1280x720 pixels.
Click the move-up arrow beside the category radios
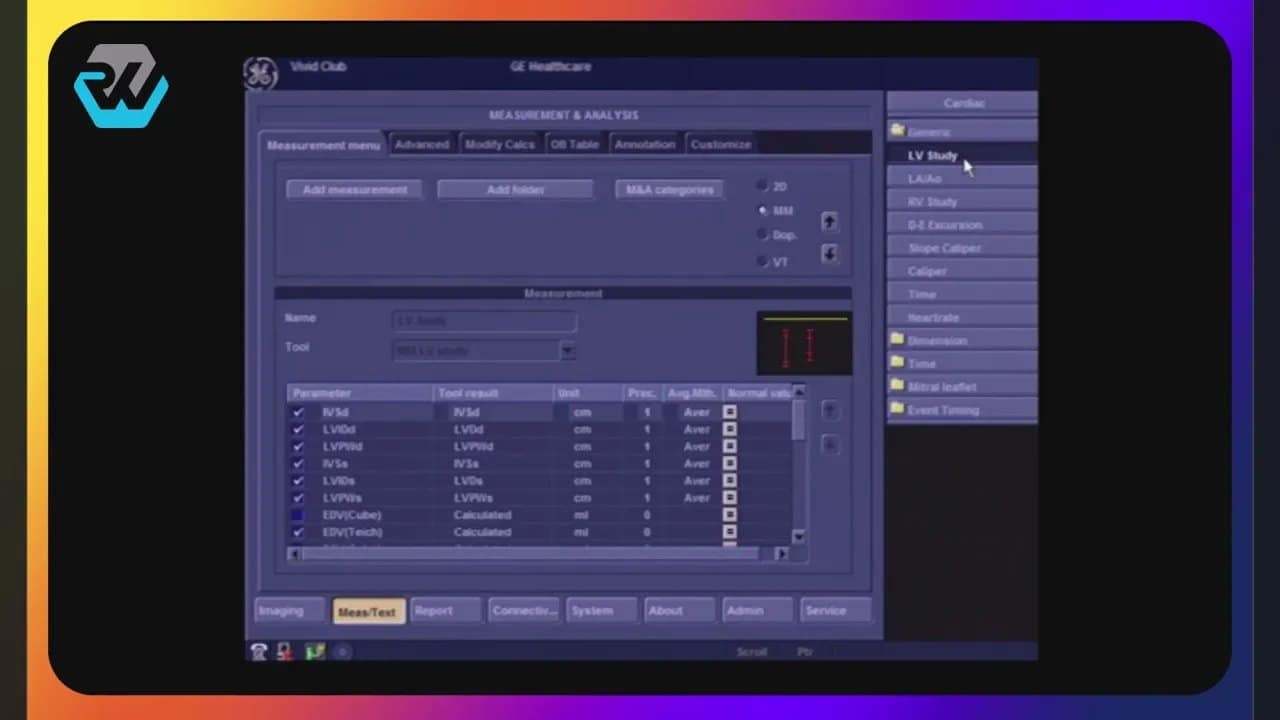(x=828, y=221)
